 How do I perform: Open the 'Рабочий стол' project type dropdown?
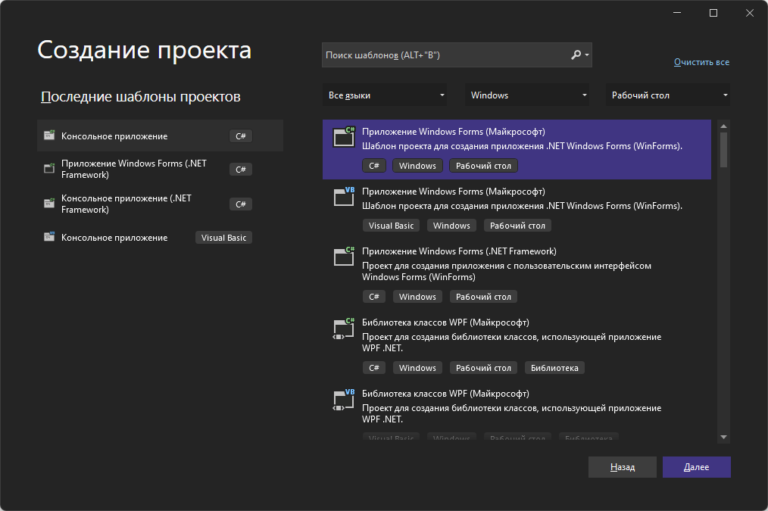(668, 95)
